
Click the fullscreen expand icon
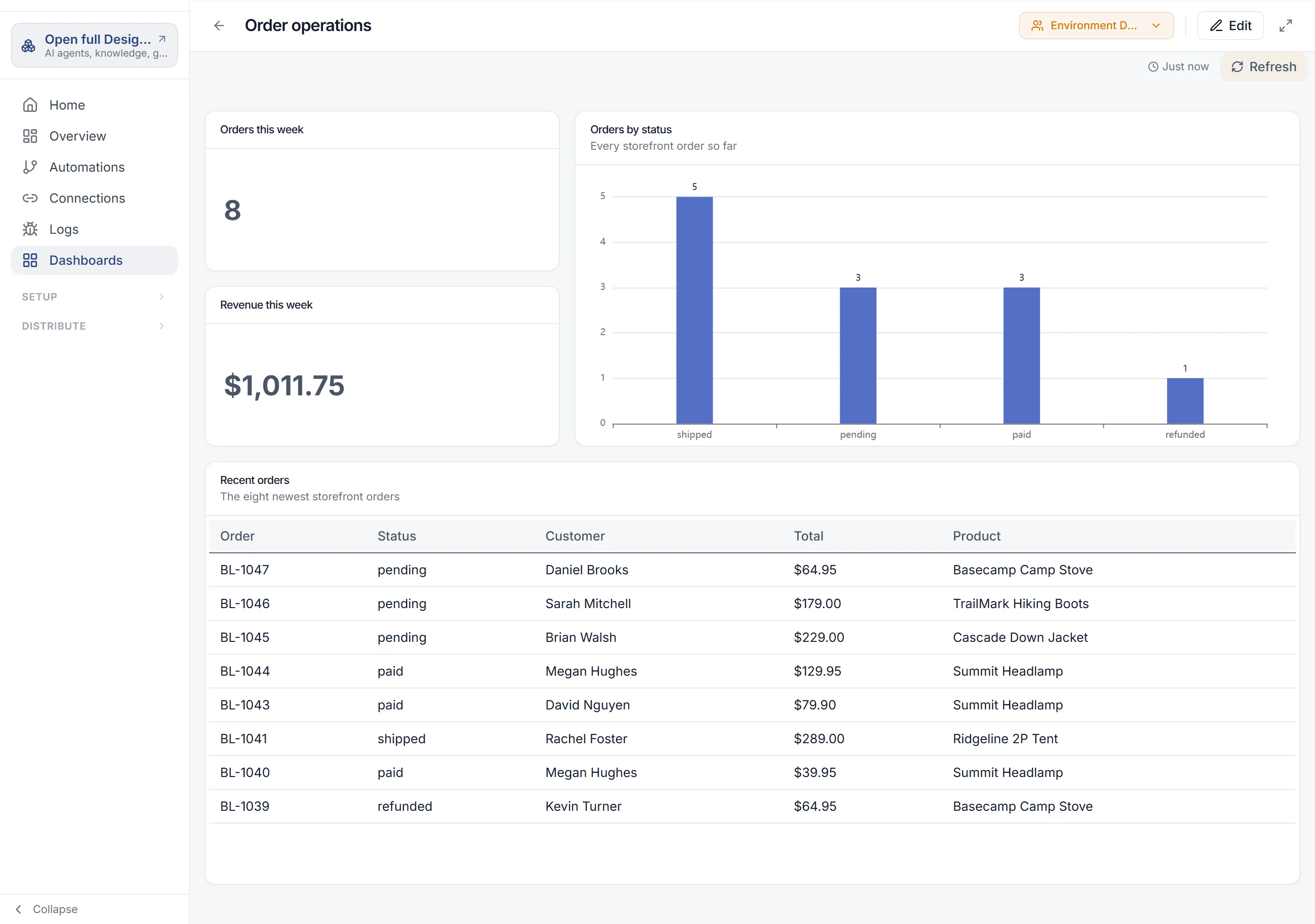1286,26
